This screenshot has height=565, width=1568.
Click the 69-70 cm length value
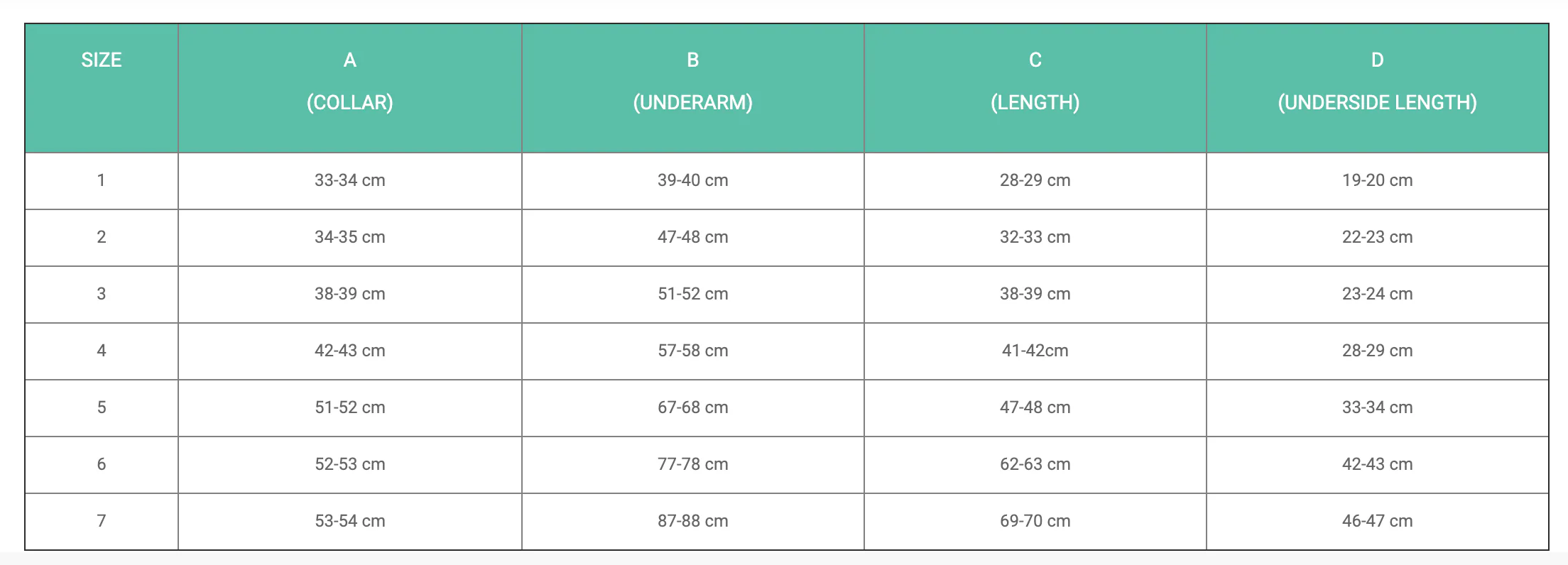tap(1035, 522)
